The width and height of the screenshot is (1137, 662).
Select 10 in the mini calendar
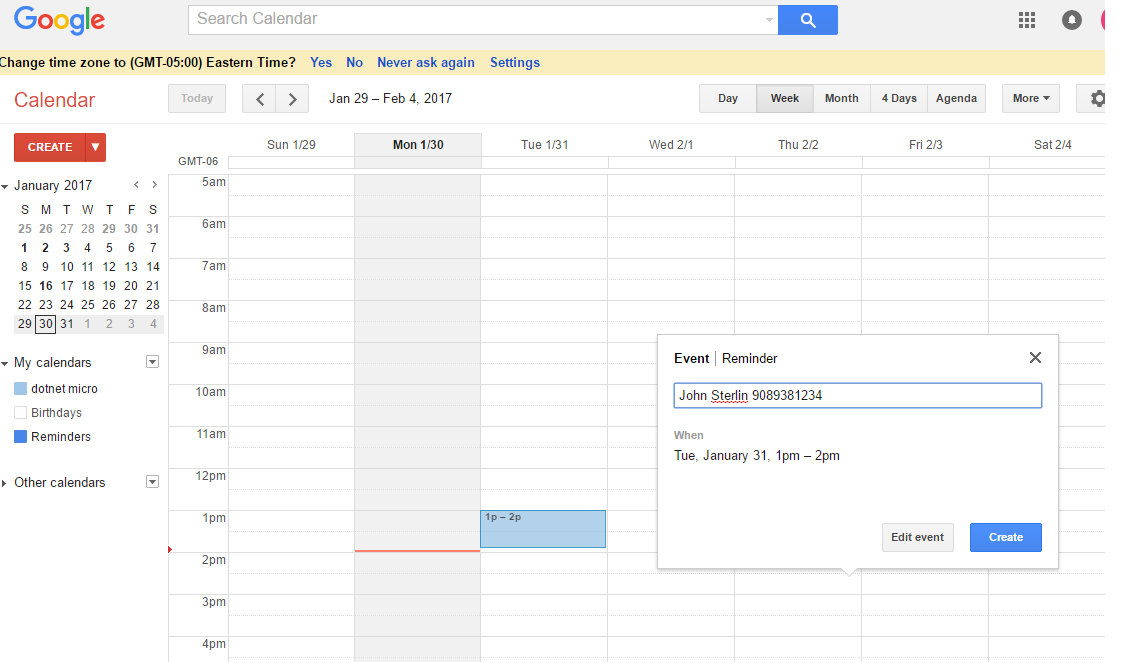click(x=67, y=267)
